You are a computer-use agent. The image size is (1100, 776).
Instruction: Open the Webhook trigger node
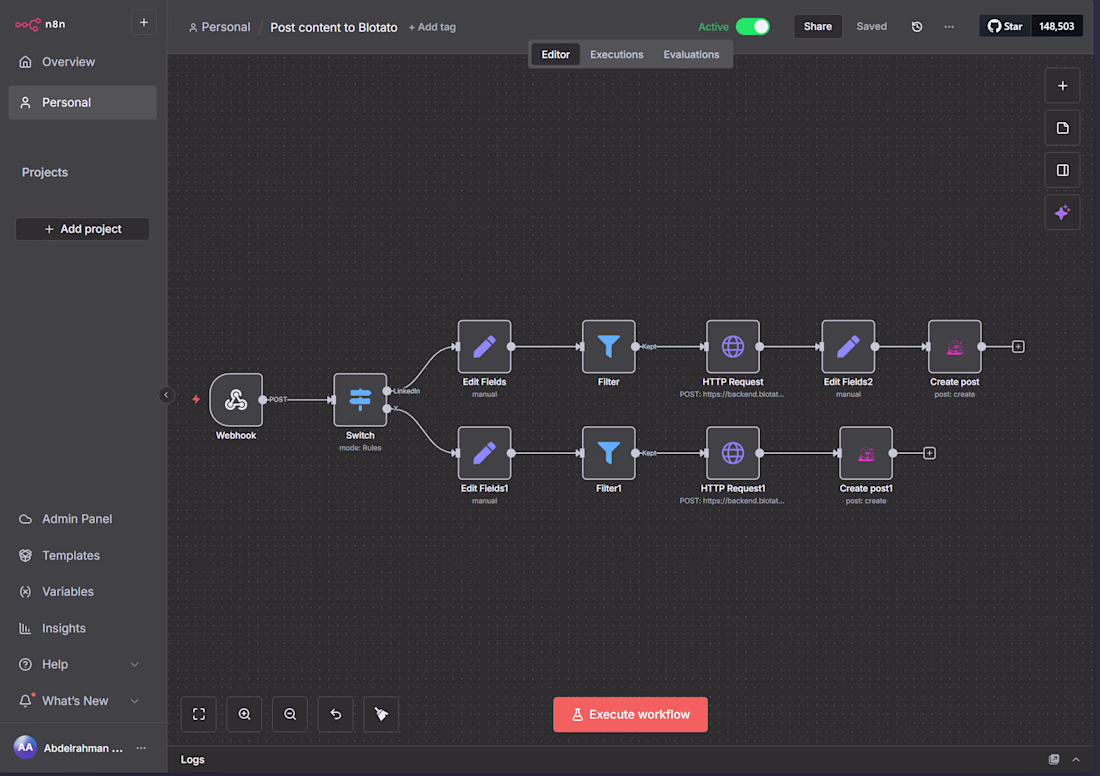(x=236, y=399)
